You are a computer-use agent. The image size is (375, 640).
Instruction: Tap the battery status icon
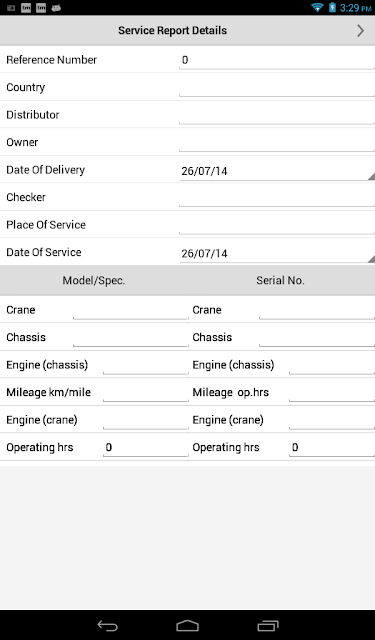pos(332,7)
